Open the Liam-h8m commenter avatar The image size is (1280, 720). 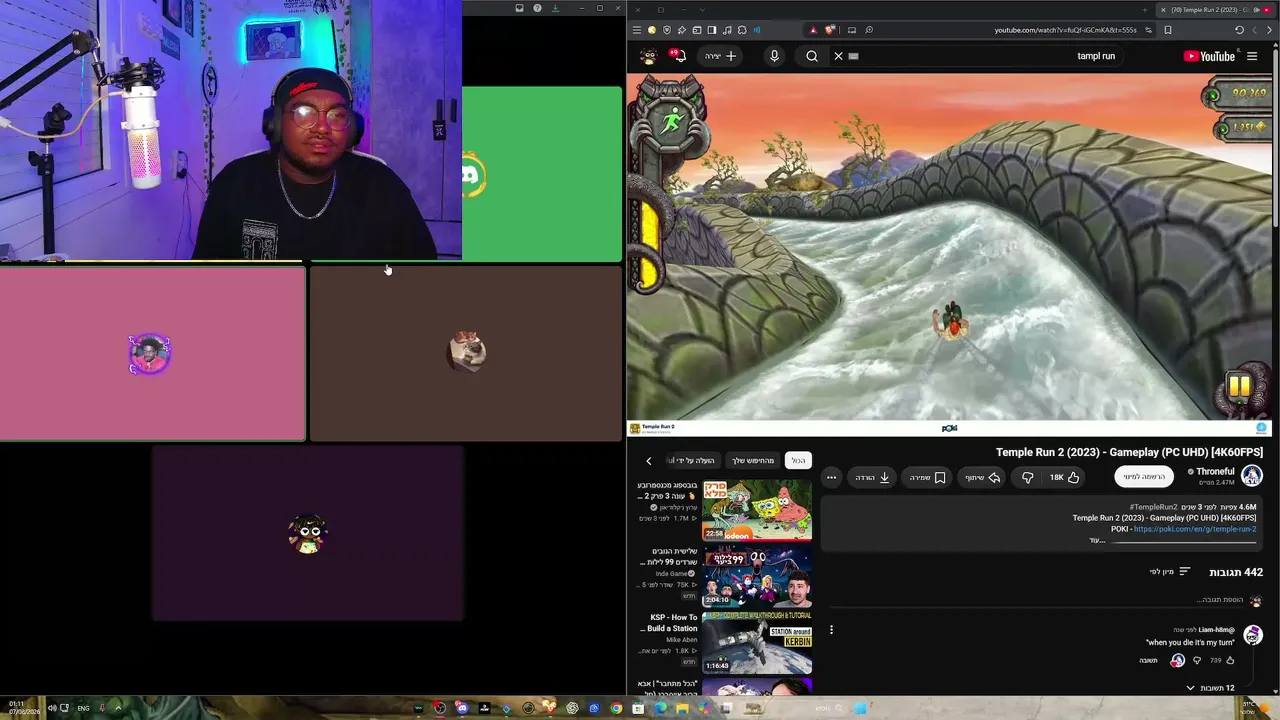(x=1252, y=636)
